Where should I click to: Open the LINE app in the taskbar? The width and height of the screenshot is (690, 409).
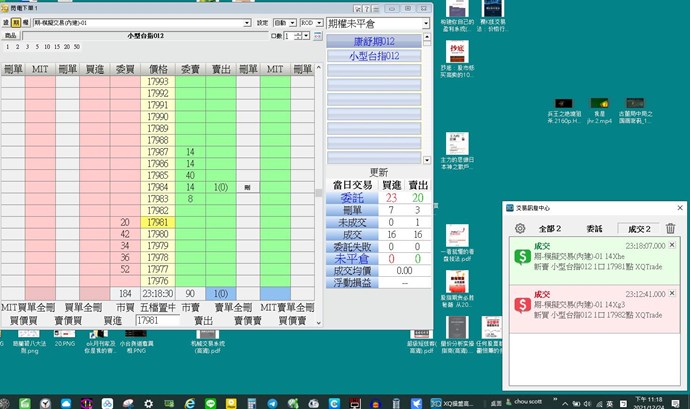coord(211,402)
